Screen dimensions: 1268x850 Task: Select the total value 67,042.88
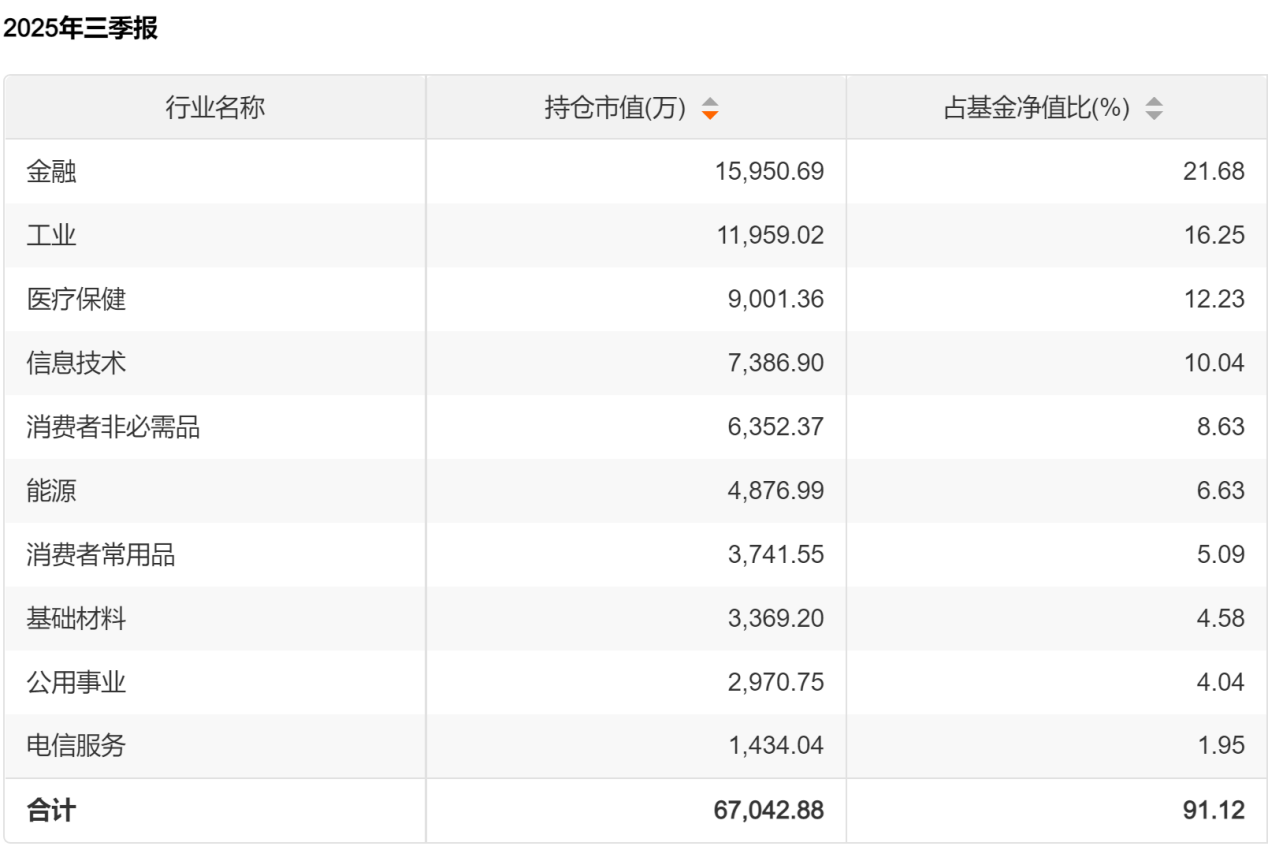769,810
